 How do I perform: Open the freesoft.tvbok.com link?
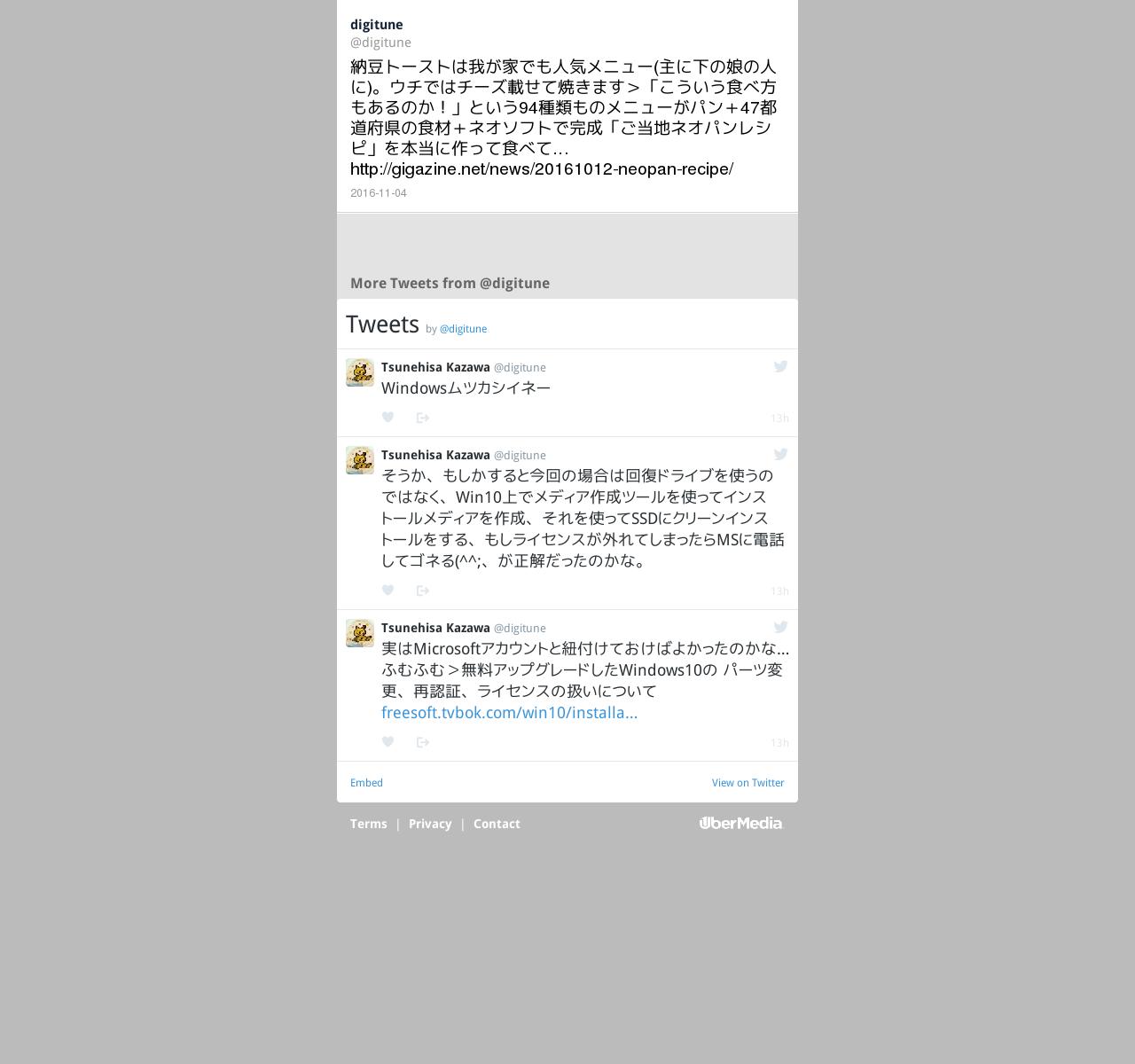pos(509,713)
